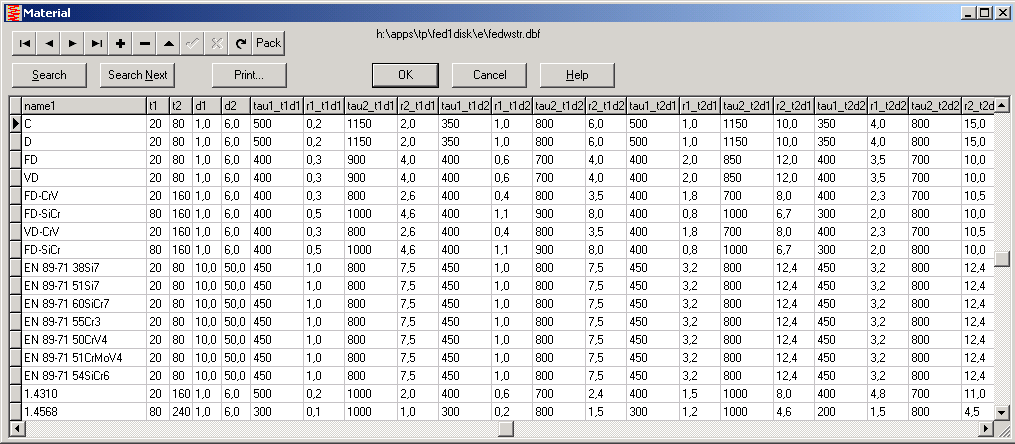Refresh data with the circular arrow icon
The image size is (1015, 444).
240,43
